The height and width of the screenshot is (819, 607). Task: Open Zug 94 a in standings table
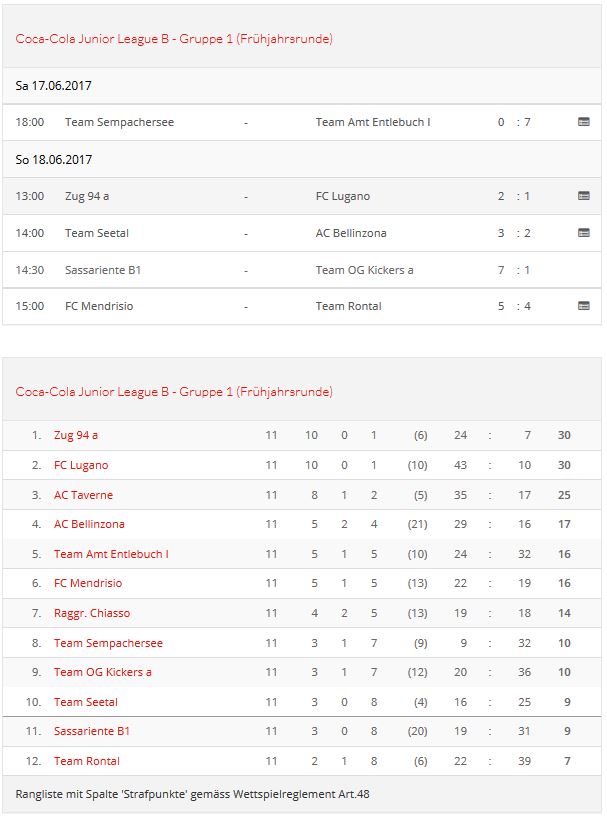click(76, 435)
